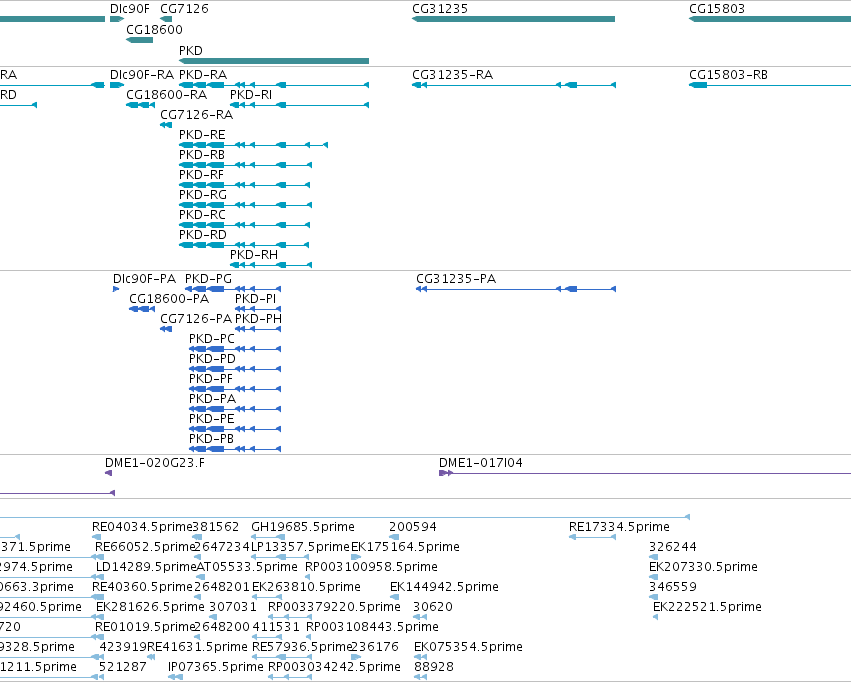Click EST IP07365.5prime
The width and height of the screenshot is (851, 682).
click(x=215, y=667)
